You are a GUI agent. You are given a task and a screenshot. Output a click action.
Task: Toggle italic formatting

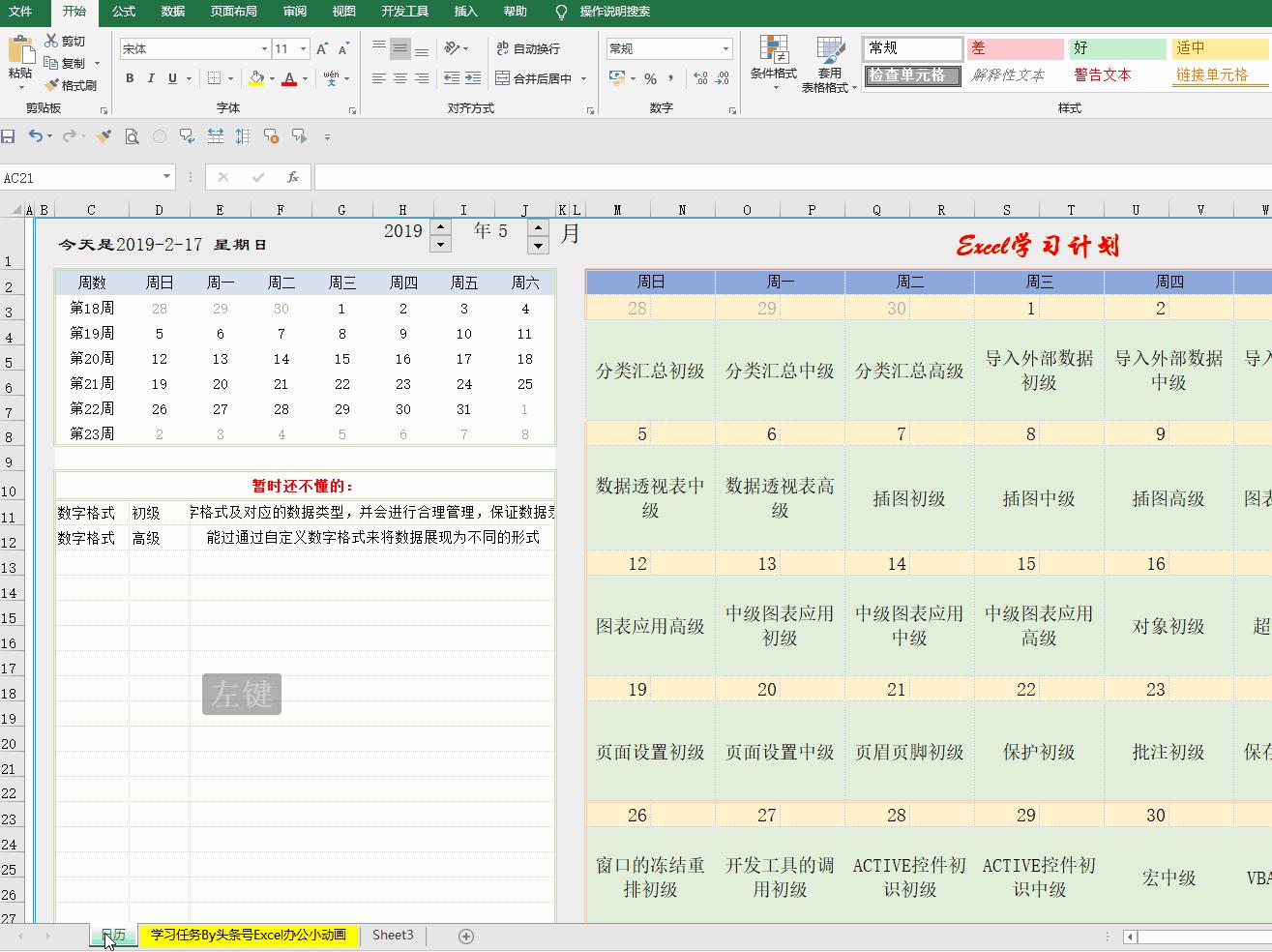151,77
